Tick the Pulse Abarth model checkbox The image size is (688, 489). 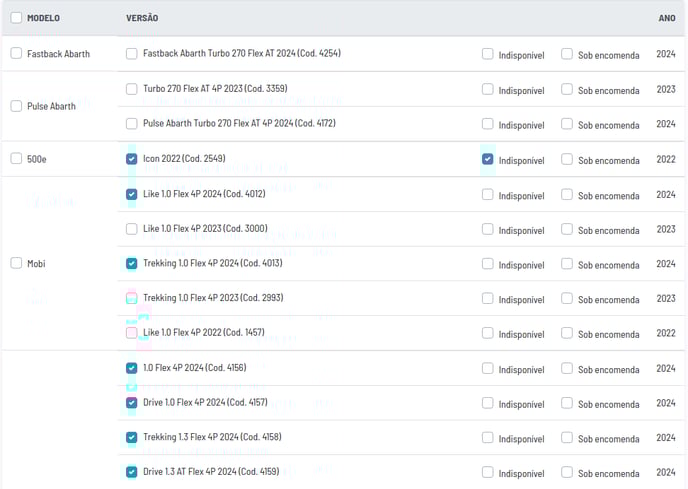click(16, 106)
